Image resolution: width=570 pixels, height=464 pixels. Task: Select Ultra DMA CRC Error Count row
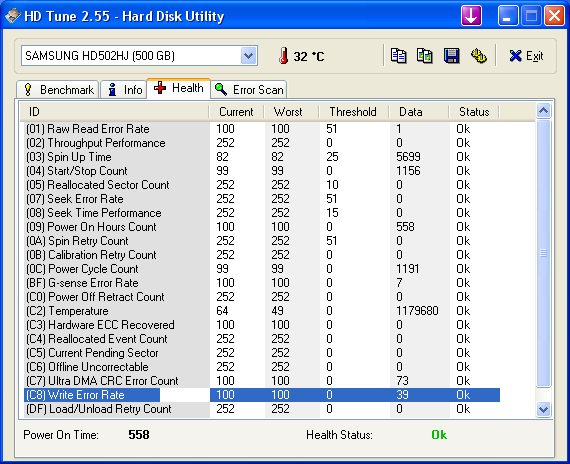point(262,381)
